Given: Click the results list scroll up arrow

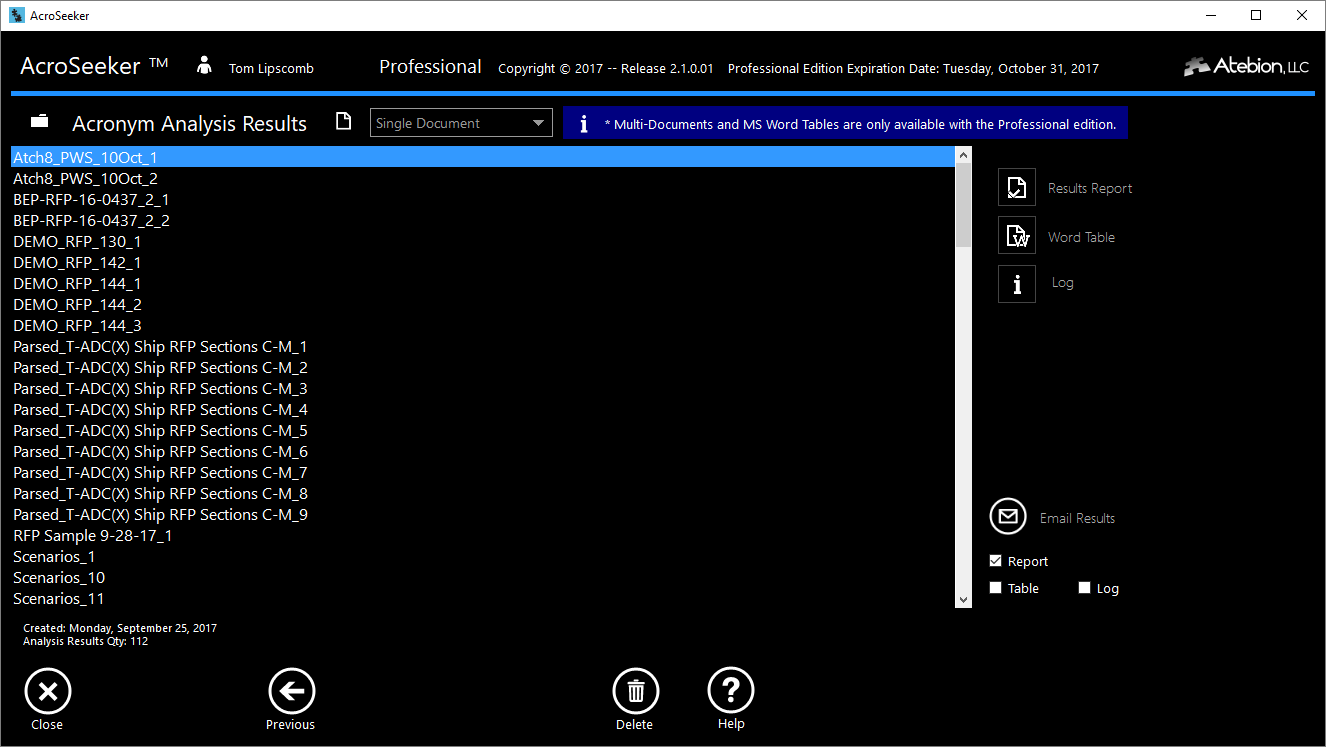Looking at the screenshot, I should (x=964, y=155).
